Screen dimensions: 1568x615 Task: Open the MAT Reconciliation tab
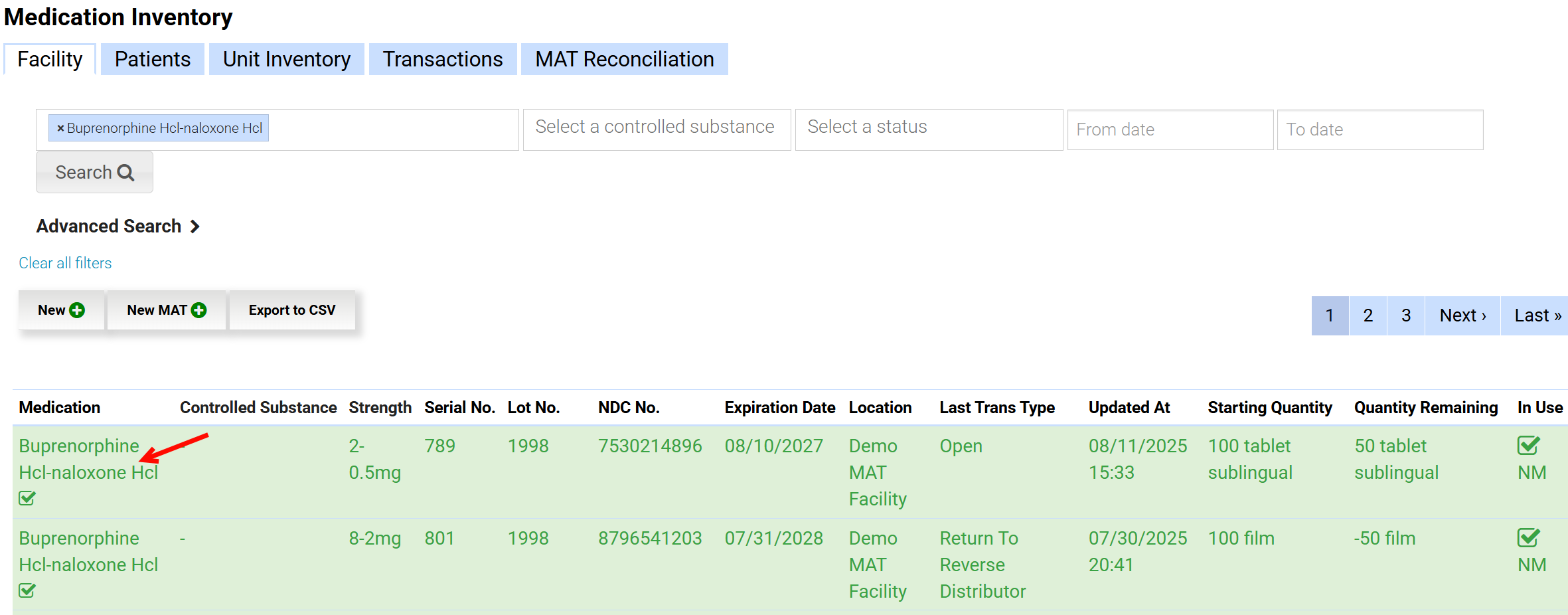[624, 59]
